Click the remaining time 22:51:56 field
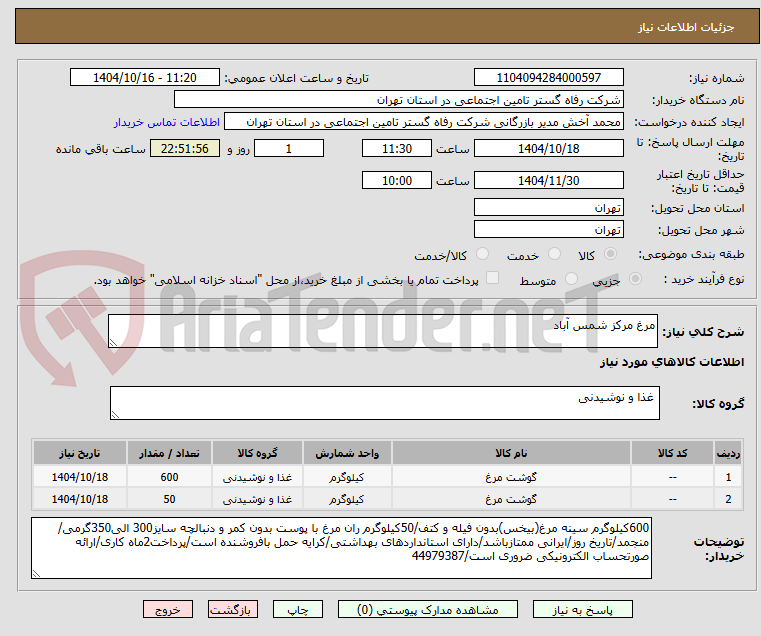 [x=185, y=149]
